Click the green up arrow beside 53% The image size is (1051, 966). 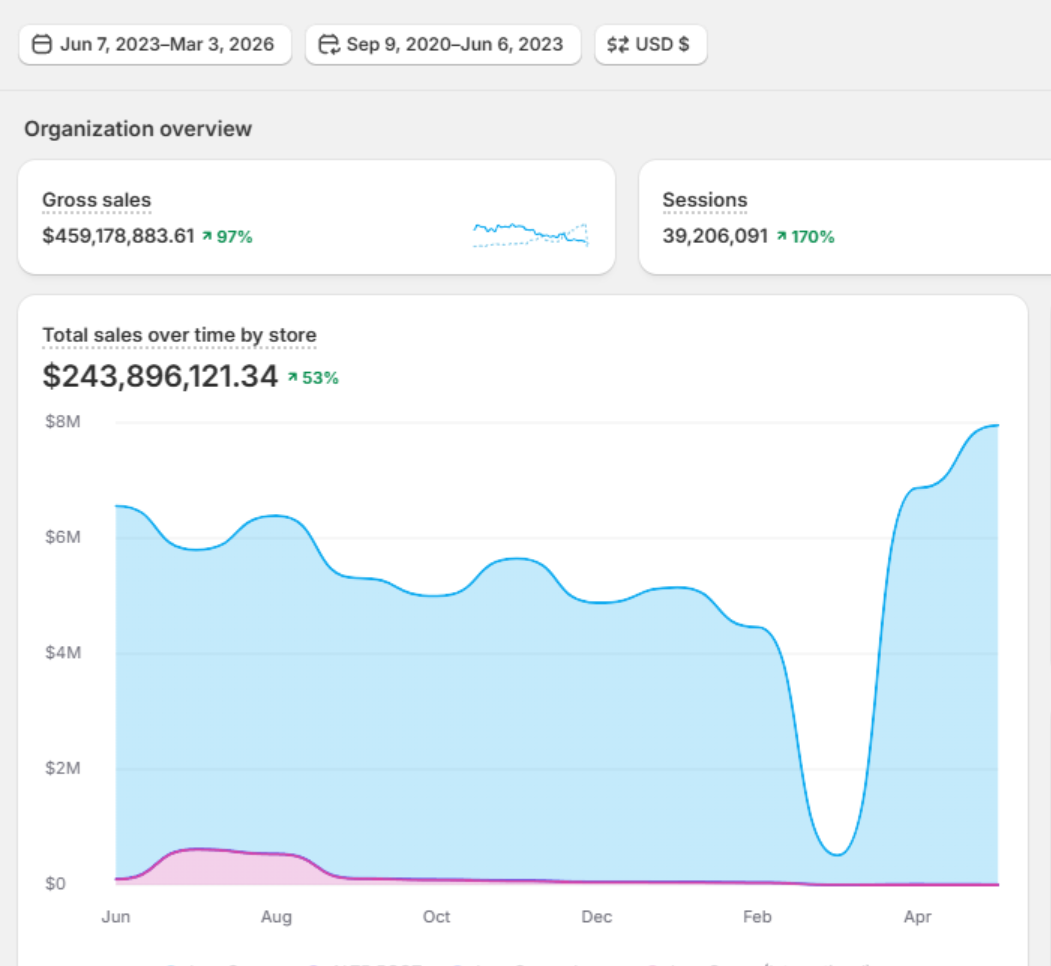click(293, 378)
